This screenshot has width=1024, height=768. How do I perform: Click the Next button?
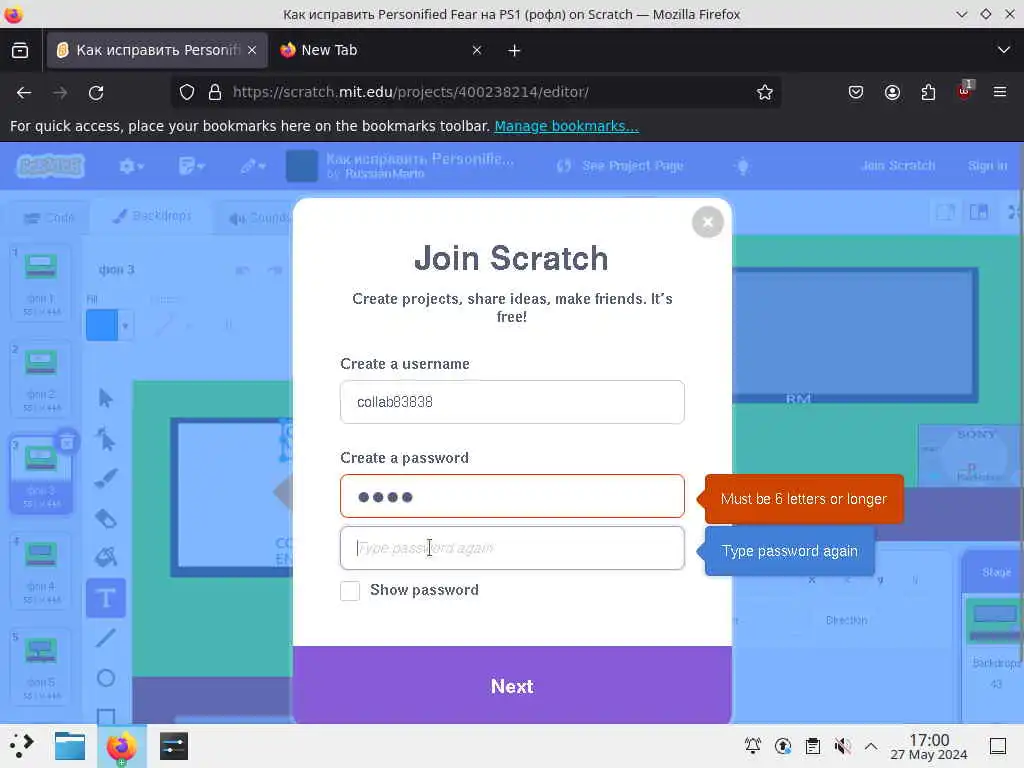(512, 686)
